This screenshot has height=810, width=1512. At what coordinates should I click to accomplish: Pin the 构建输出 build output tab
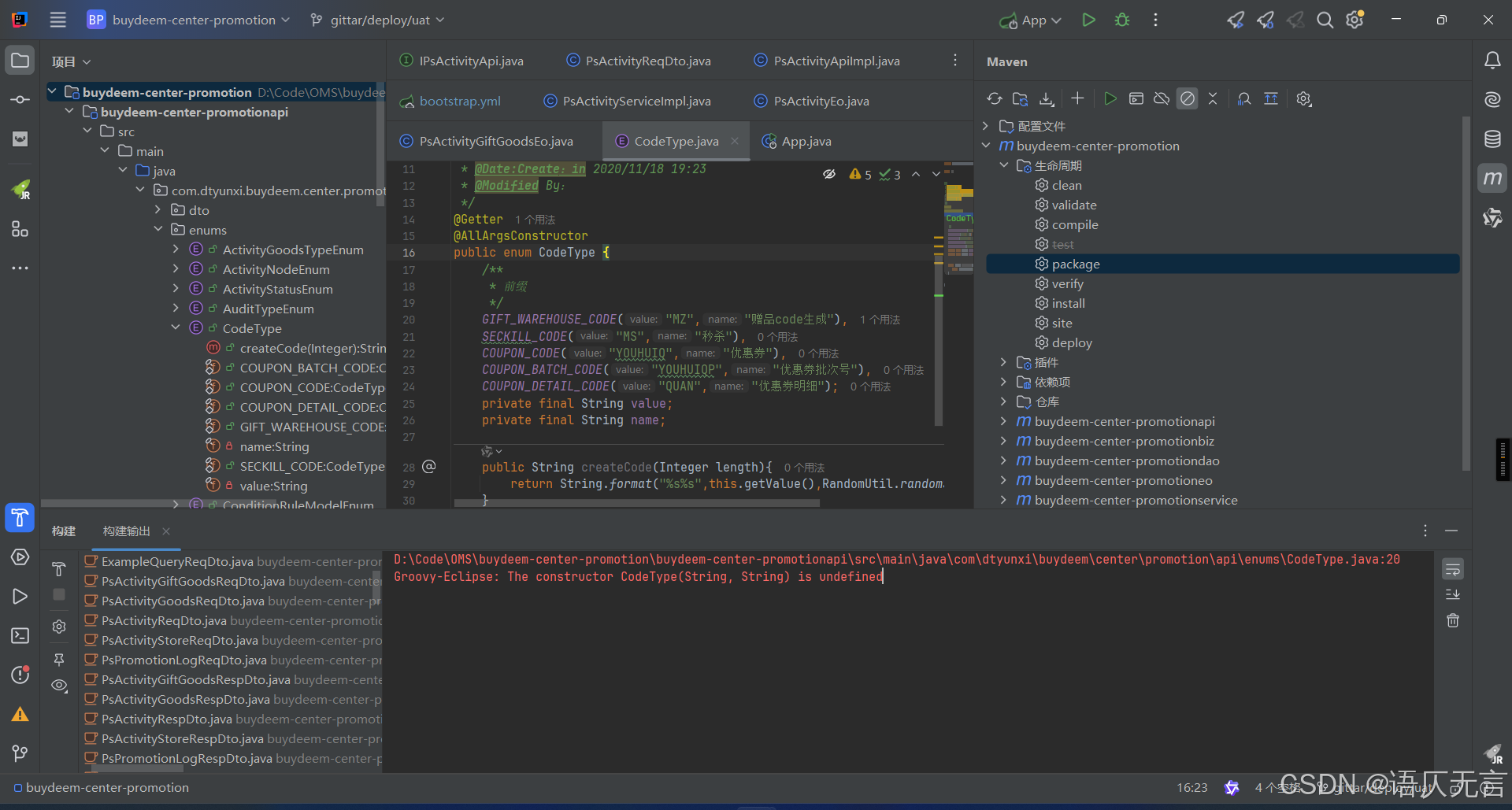tap(59, 660)
